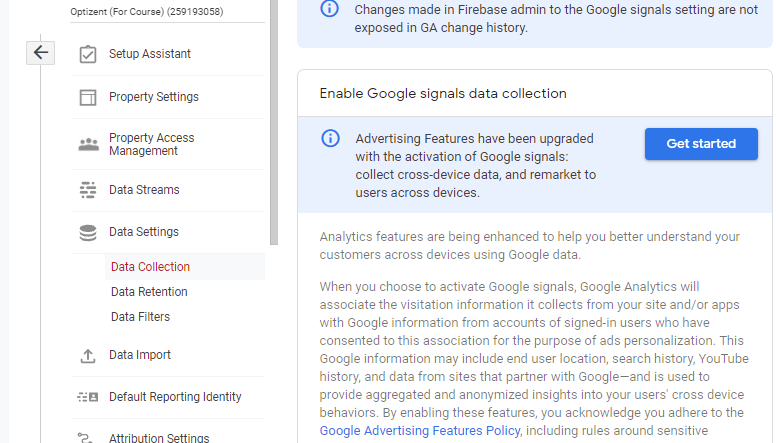Open Data Retention submenu item

(x=149, y=292)
